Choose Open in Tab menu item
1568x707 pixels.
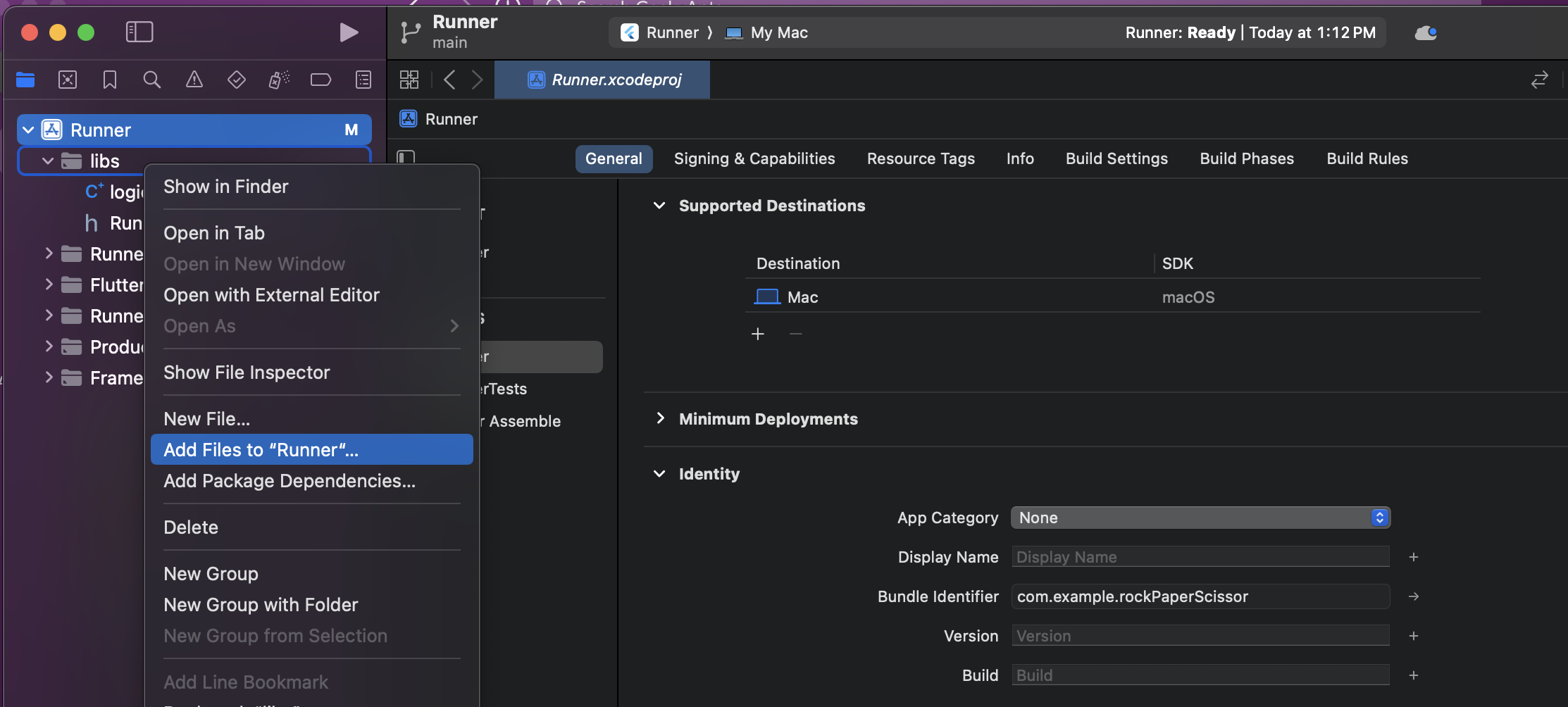pyautogui.click(x=311, y=233)
